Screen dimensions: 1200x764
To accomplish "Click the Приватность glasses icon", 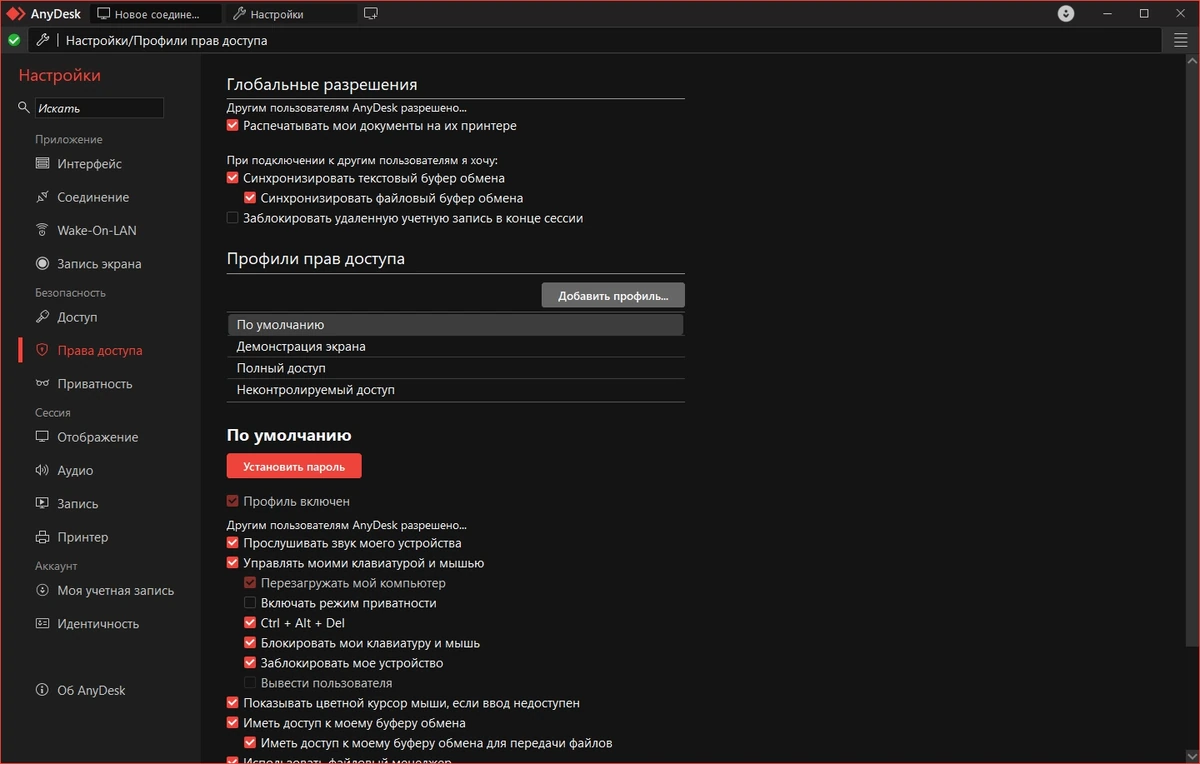I will pyautogui.click(x=42, y=384).
